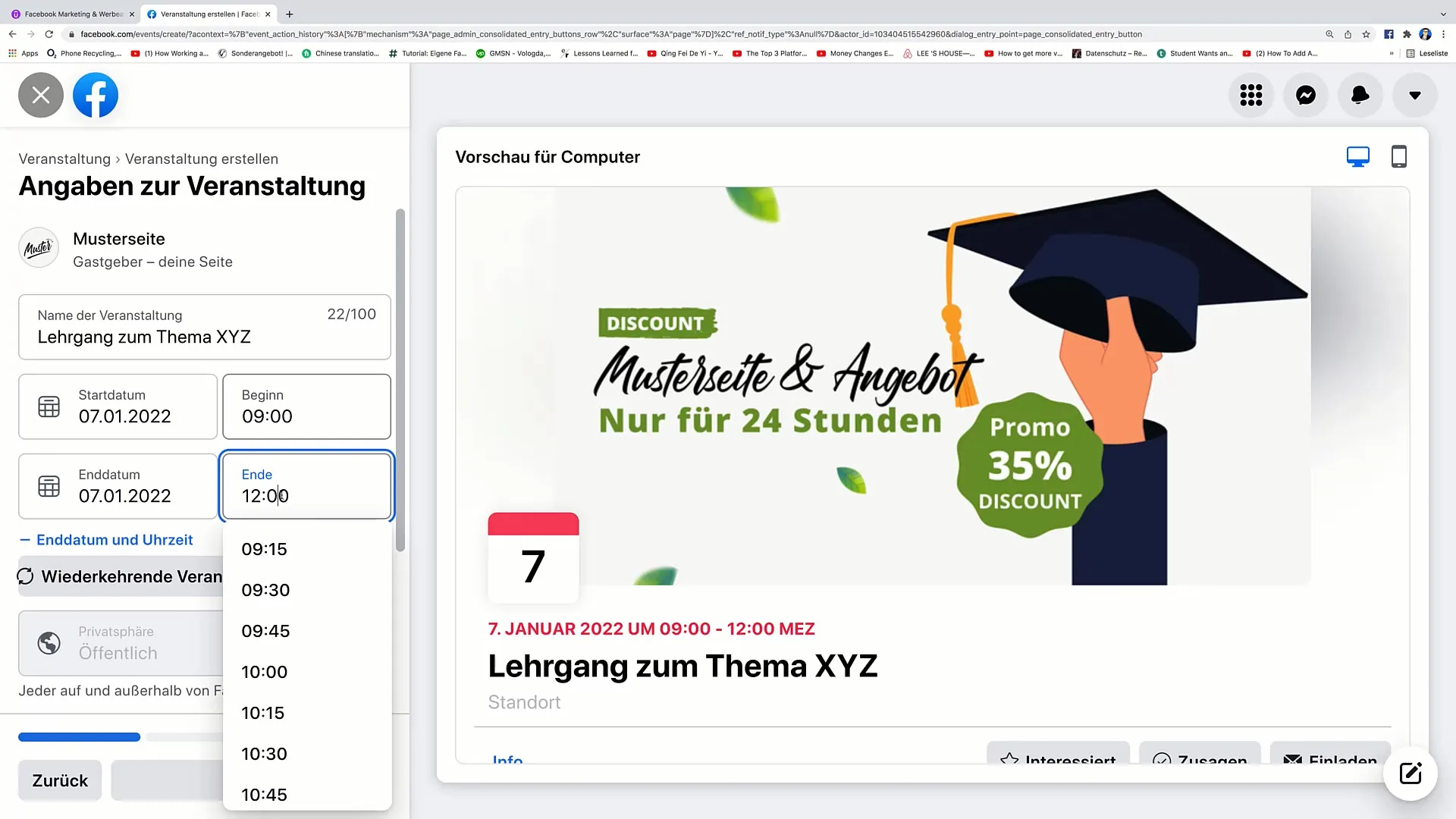
Task: Switch to Veranstaltung erstellen browser tab
Action: click(209, 14)
